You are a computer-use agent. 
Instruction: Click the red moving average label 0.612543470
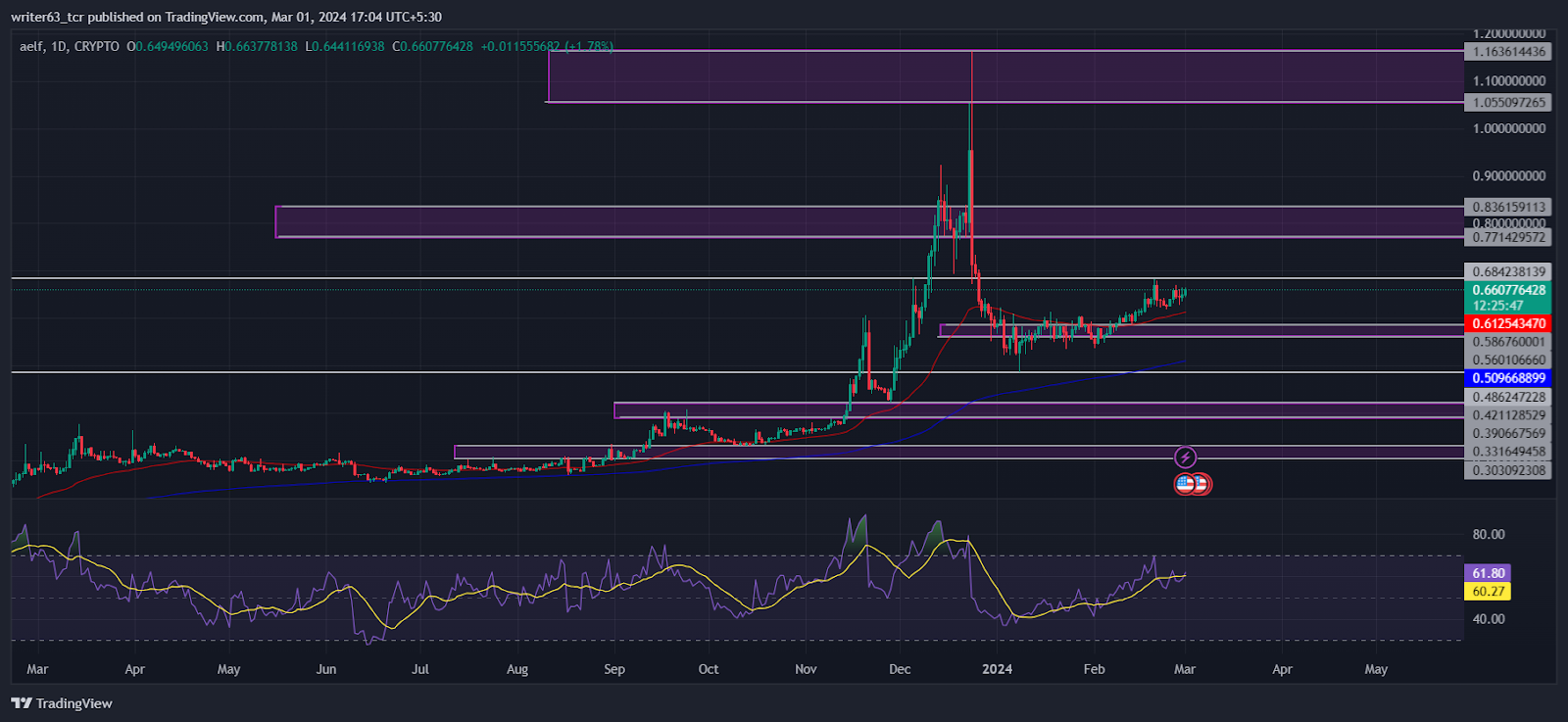click(x=1508, y=323)
